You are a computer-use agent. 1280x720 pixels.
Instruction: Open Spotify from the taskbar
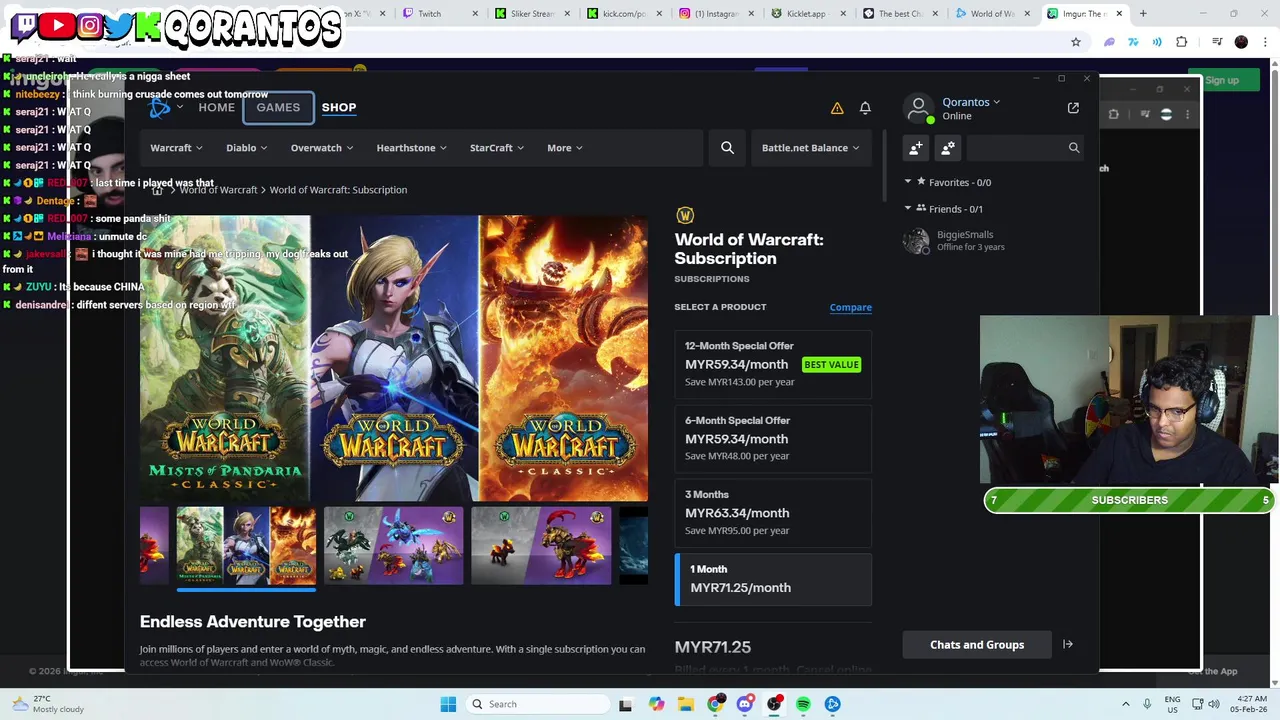803,704
